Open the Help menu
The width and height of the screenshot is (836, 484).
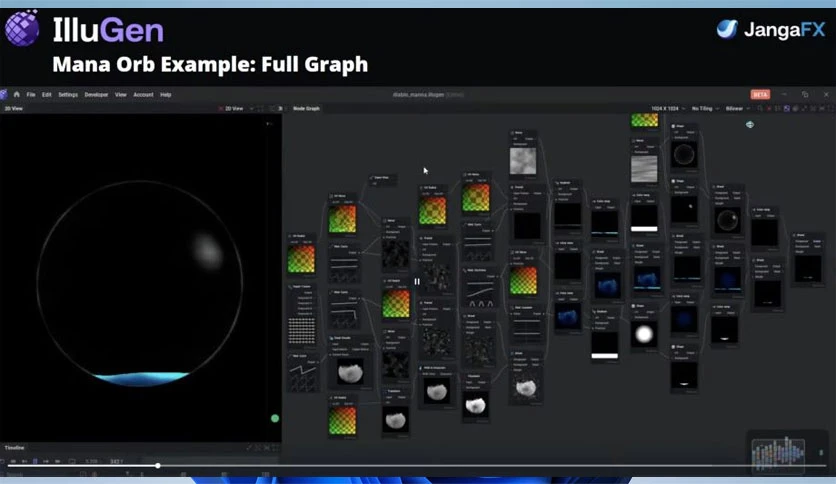click(x=166, y=94)
